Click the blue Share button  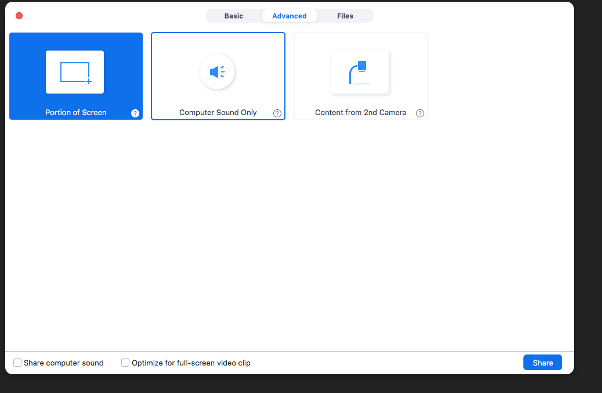tap(542, 362)
